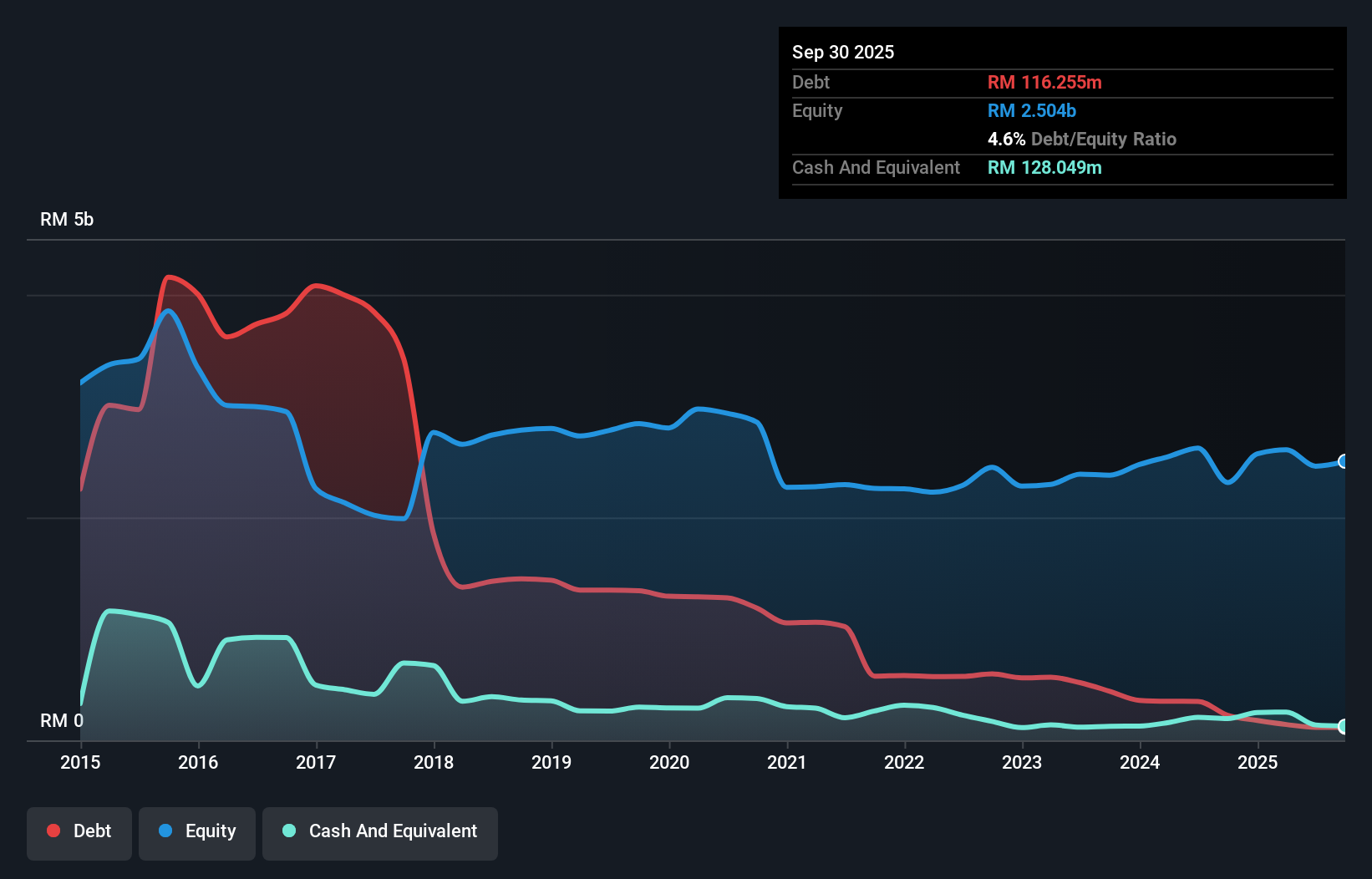Click the RM 128.049m Cash value
This screenshot has height=879, width=1372.
click(x=1044, y=168)
